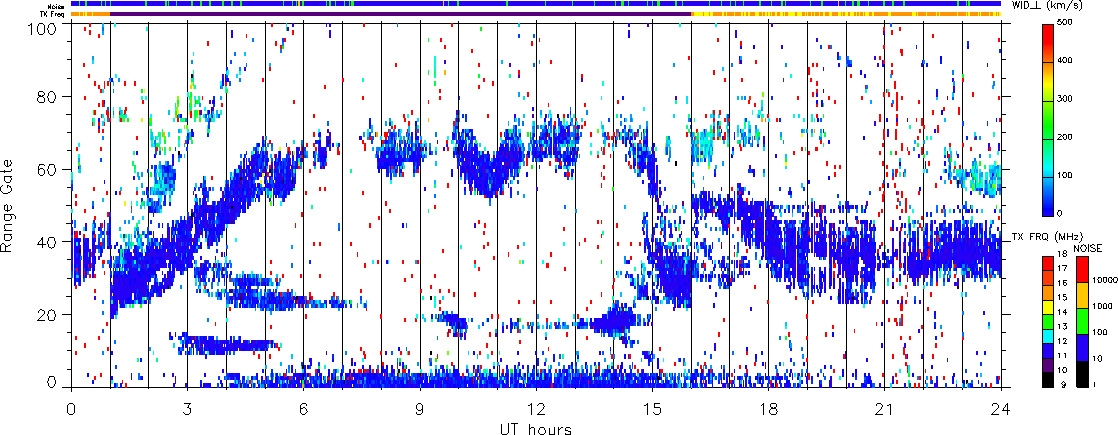Select UT hours tick label "3"
The height and width of the screenshot is (435, 1118).
pos(188,408)
